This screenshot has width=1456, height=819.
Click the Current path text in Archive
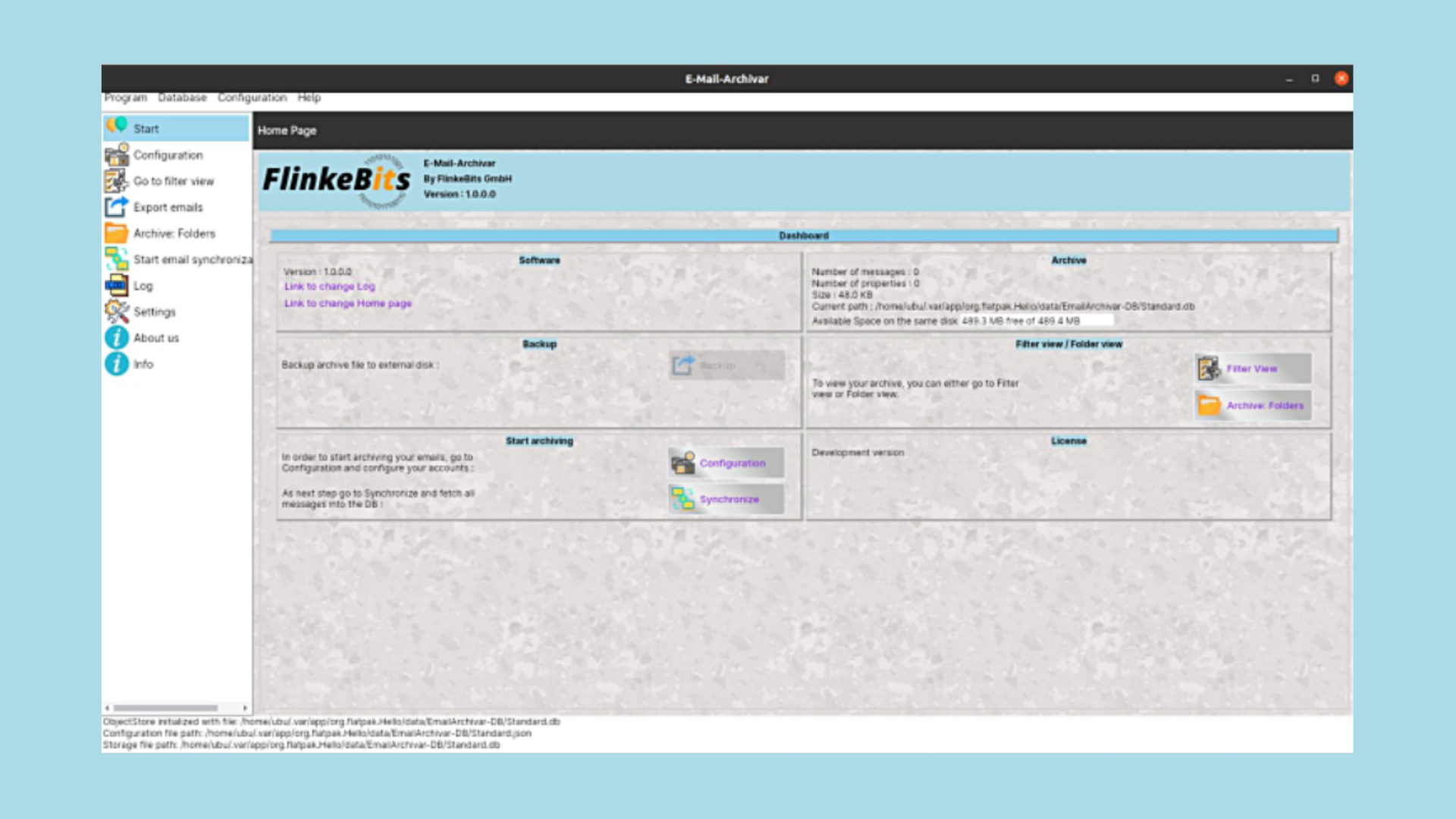[1003, 306]
